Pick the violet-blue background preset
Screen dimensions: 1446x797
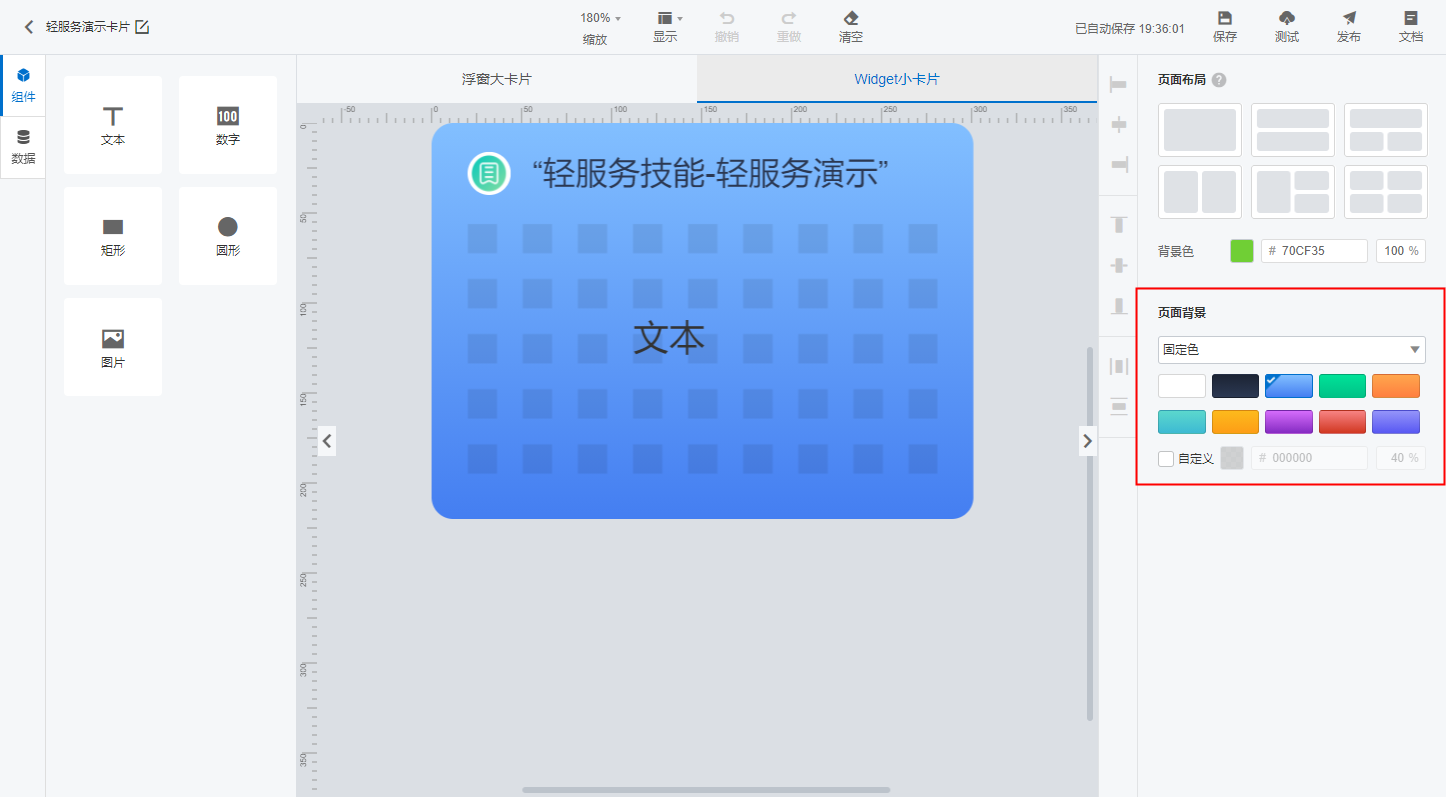(1396, 422)
